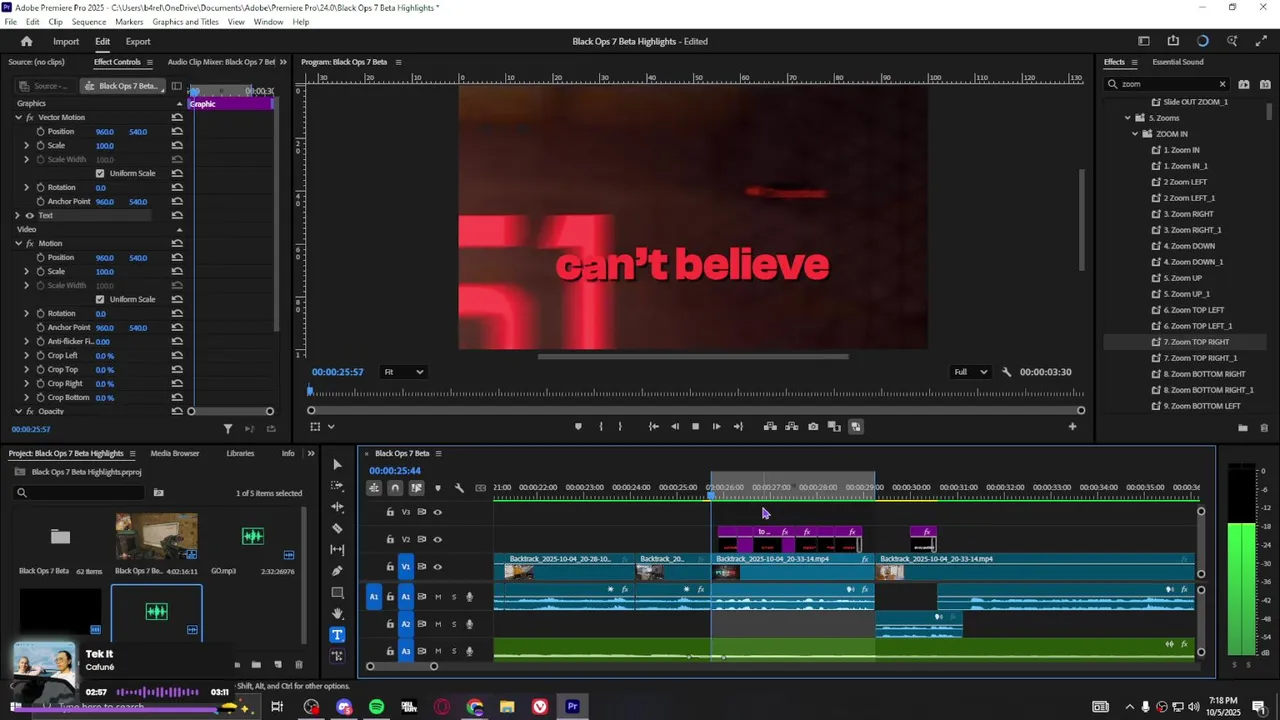This screenshot has width=1280, height=720.
Task: Expand the Text effect section
Action: coord(17,215)
